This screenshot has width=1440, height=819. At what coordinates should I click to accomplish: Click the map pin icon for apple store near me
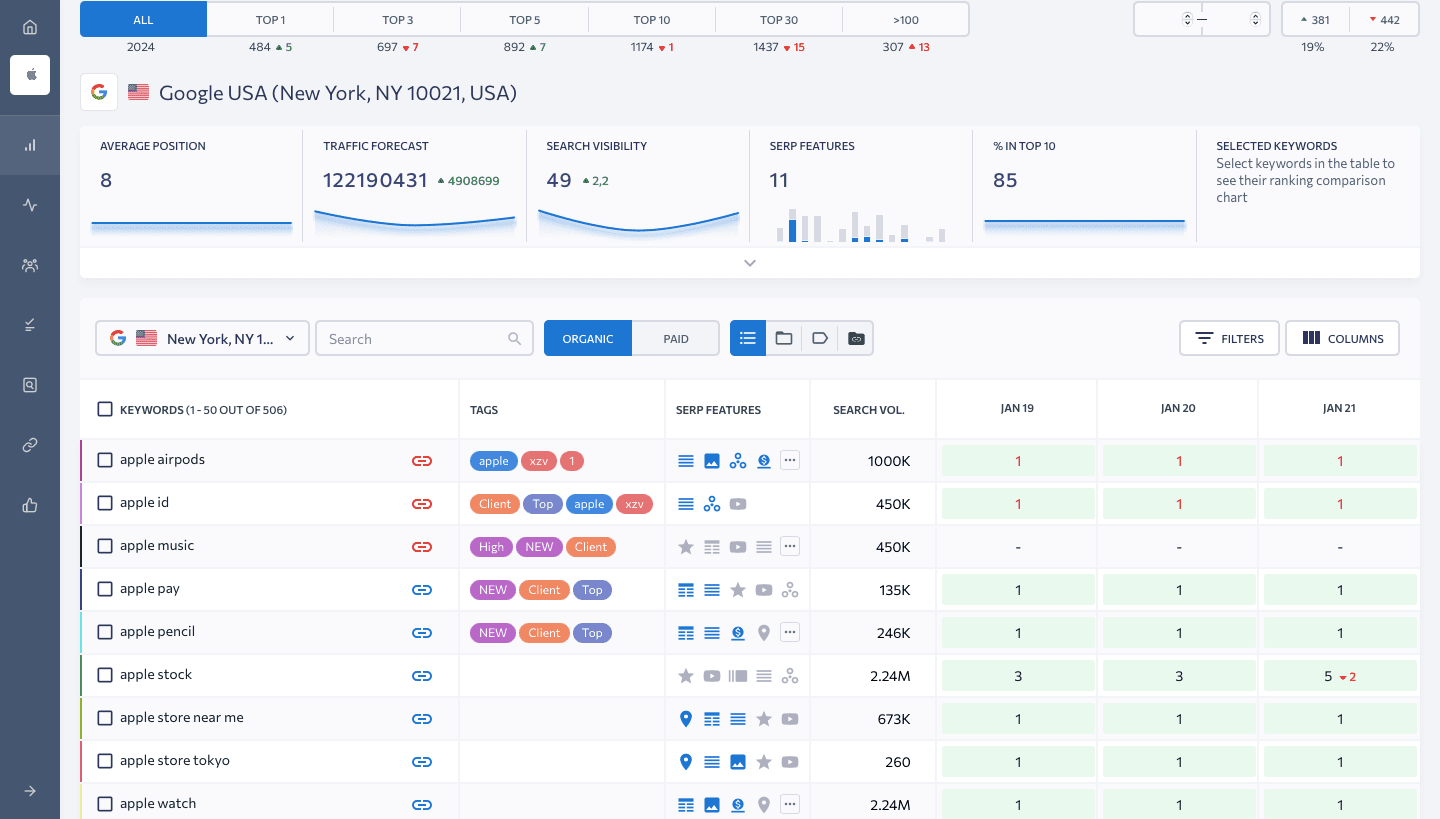(686, 719)
